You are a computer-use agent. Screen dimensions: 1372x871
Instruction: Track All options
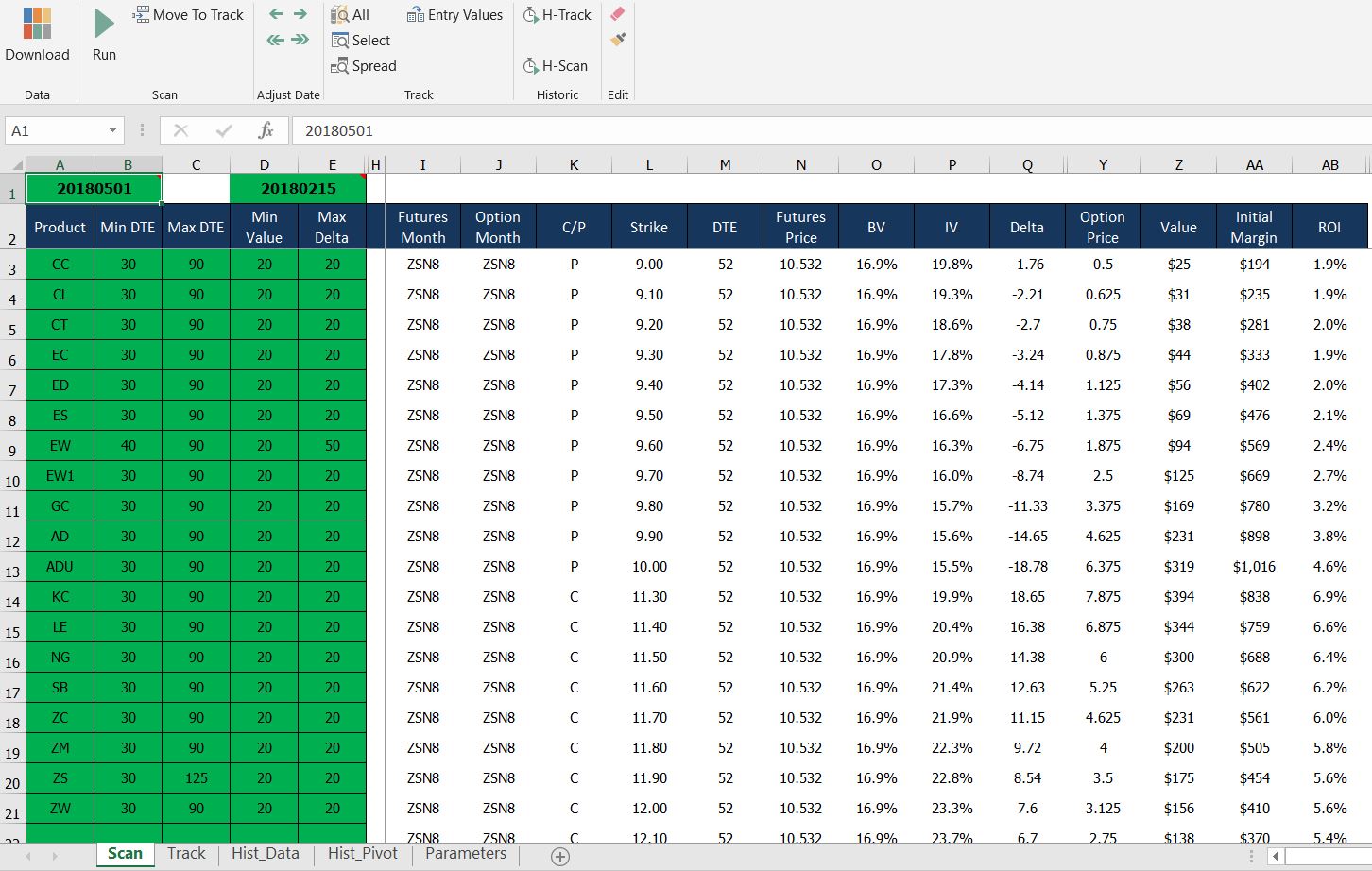(351, 15)
